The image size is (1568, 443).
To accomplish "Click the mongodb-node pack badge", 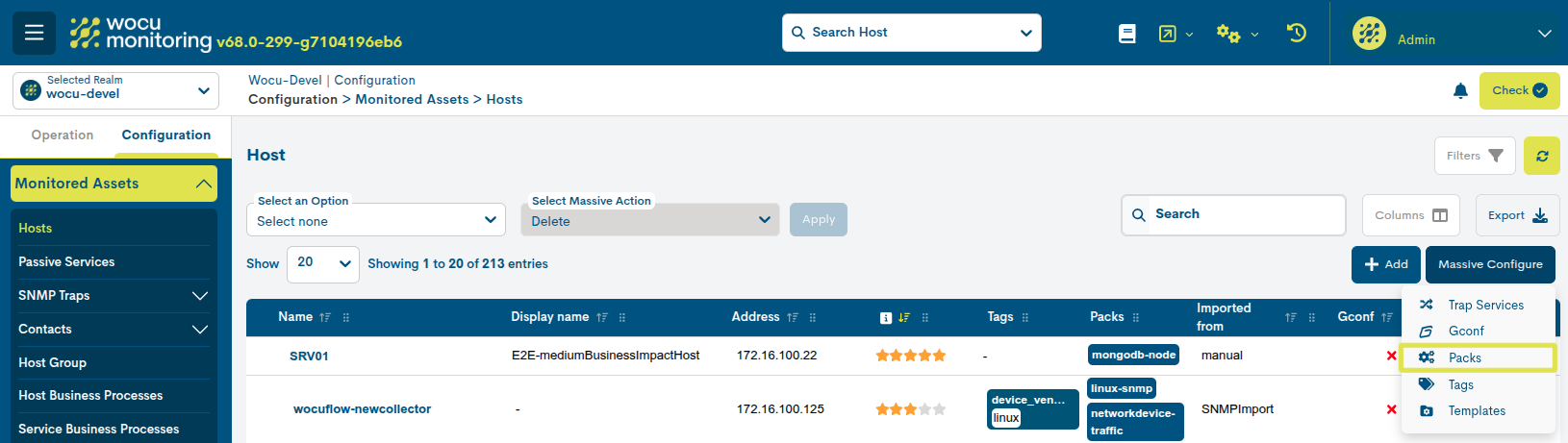I will click(1133, 355).
